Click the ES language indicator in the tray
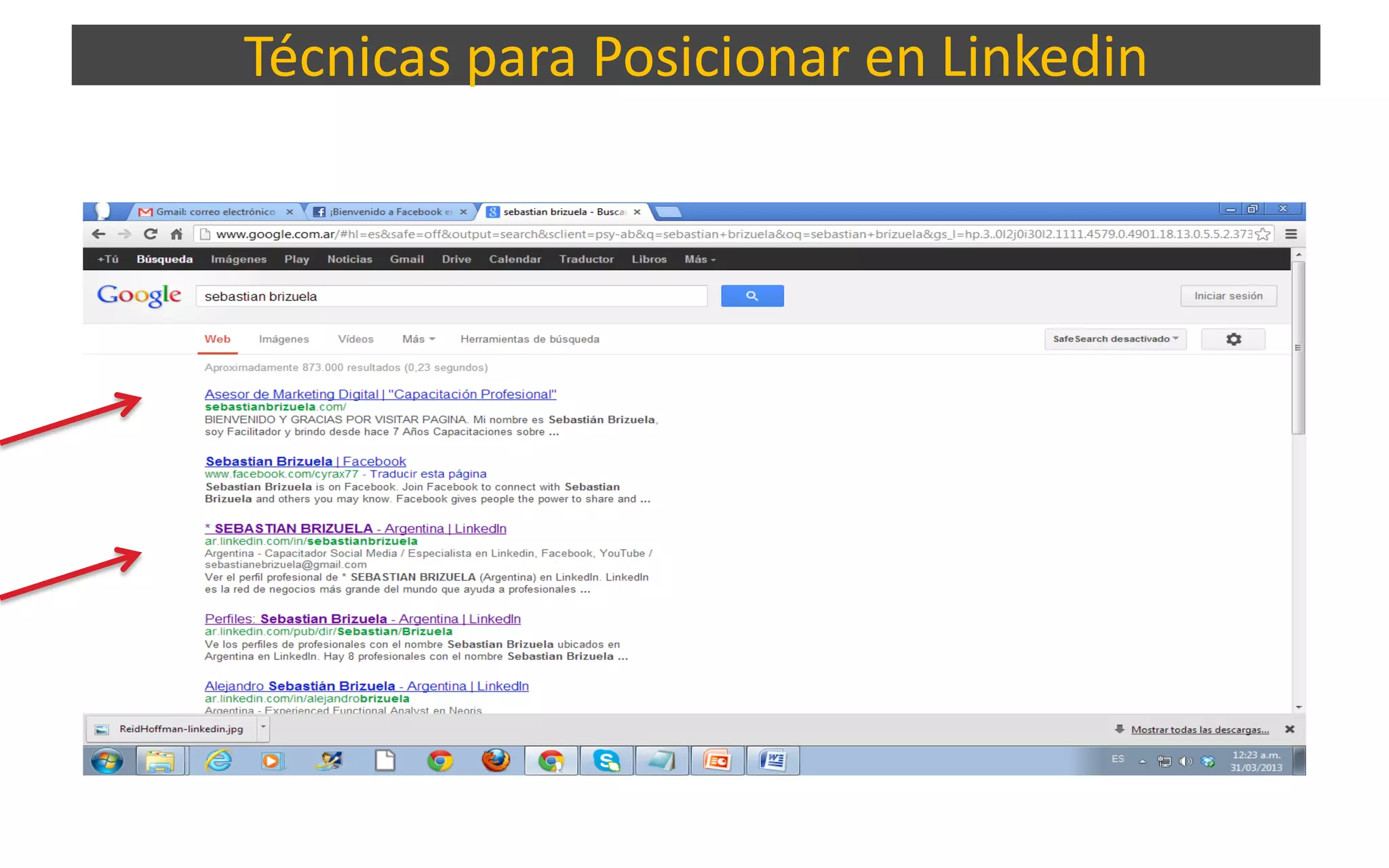This screenshot has height=868, width=1389. click(x=1118, y=759)
